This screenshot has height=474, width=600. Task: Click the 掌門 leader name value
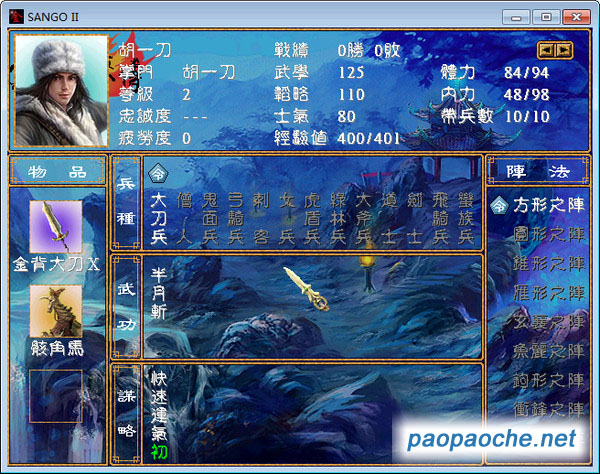(209, 72)
